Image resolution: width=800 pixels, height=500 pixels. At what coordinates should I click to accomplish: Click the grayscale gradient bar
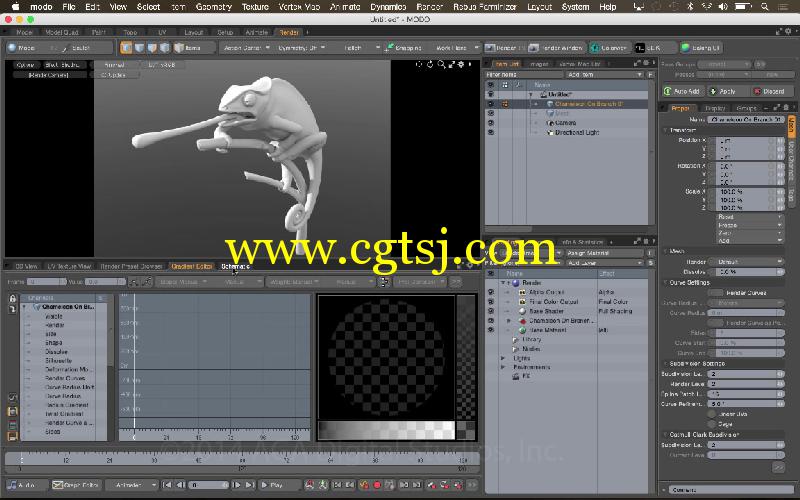coord(386,430)
